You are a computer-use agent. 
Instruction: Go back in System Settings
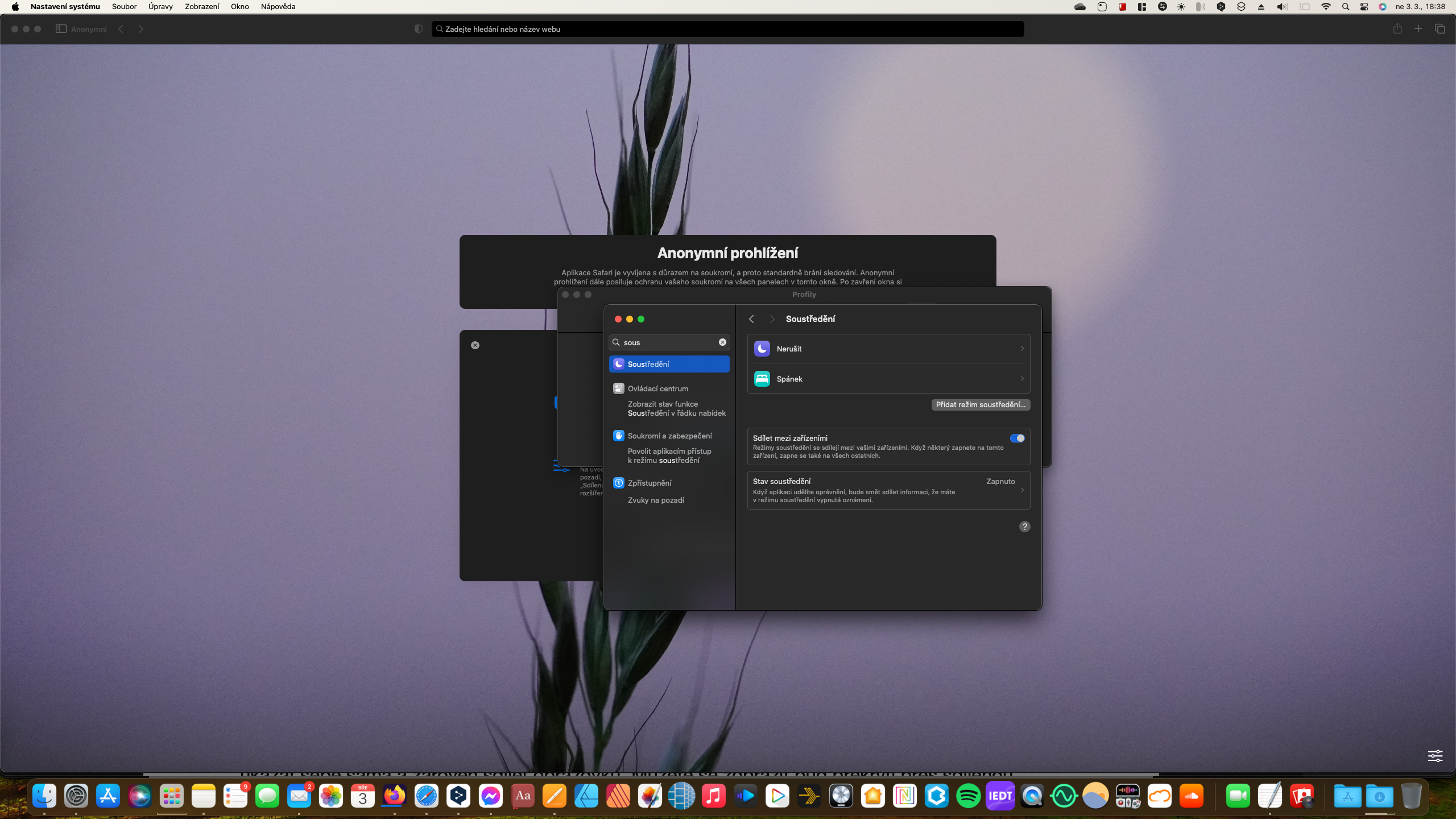click(751, 319)
